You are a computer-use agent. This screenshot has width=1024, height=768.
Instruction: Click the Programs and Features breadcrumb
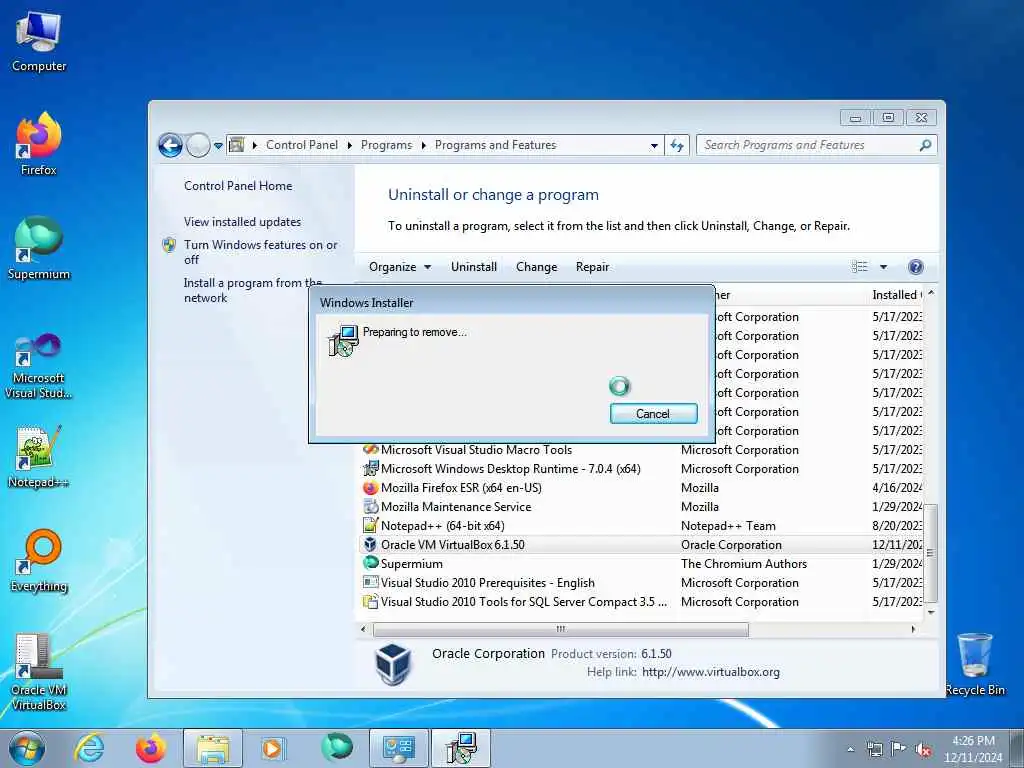pos(496,145)
